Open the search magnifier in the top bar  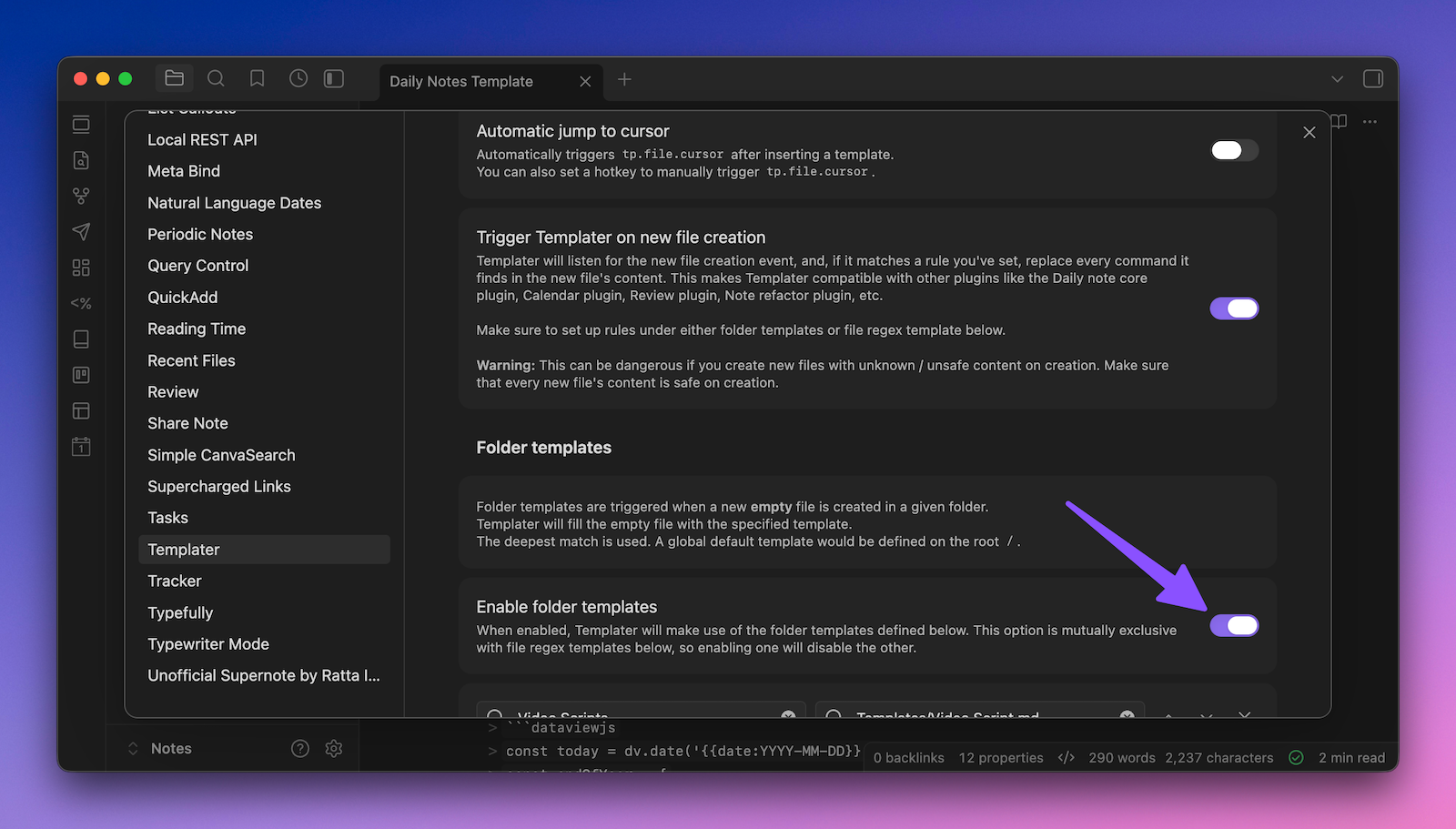coord(216,78)
